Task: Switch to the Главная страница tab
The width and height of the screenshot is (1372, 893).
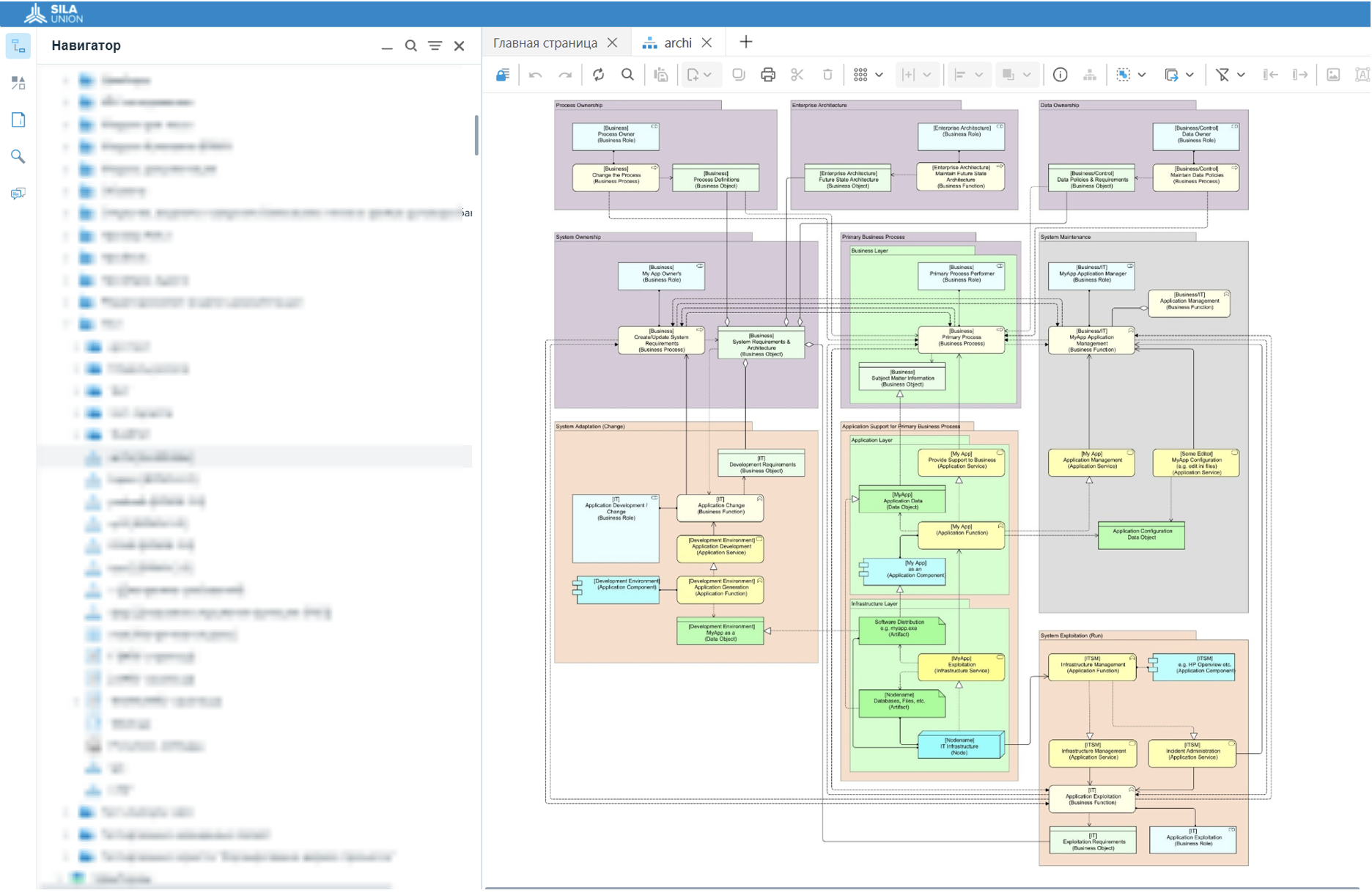Action: (545, 43)
